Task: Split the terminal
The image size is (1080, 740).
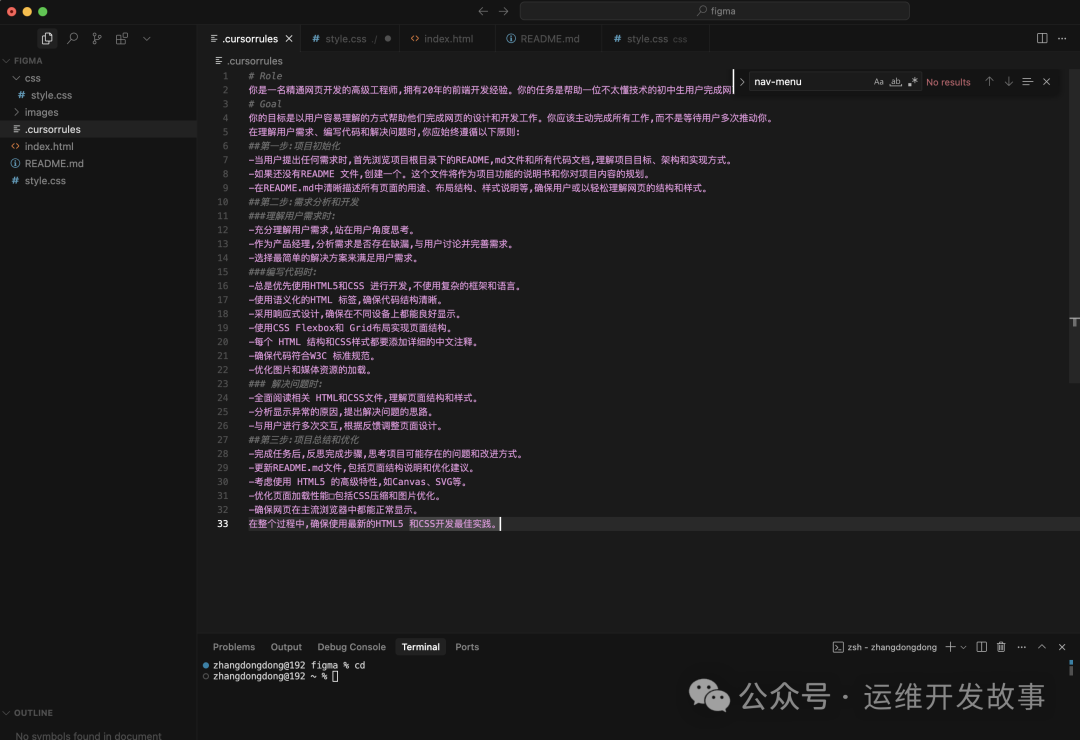Action: (982, 647)
